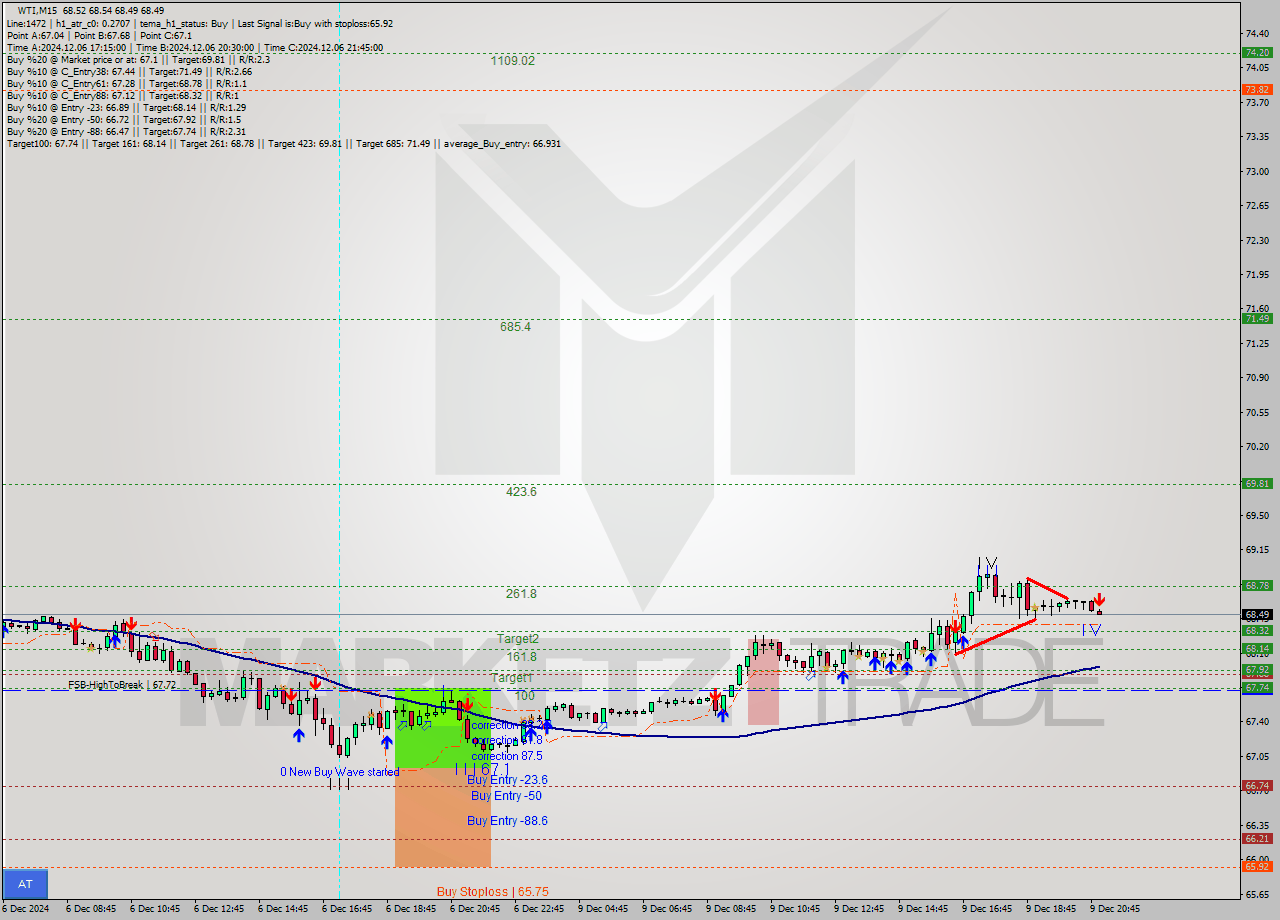Click the 423.6 level label
The image size is (1280, 920).
tap(521, 492)
